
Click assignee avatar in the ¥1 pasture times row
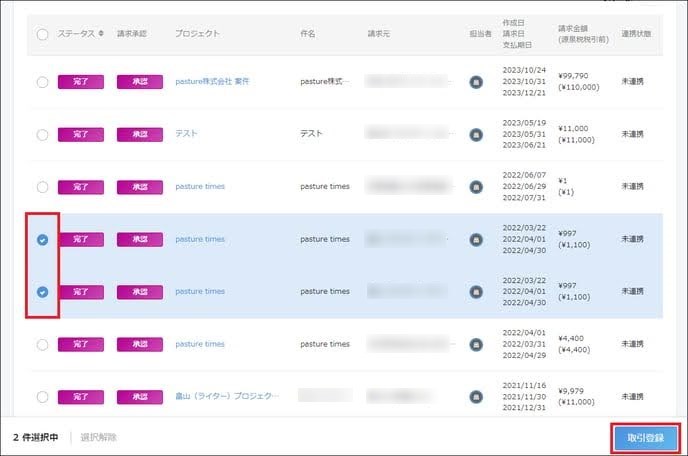pyautogui.click(x=476, y=187)
